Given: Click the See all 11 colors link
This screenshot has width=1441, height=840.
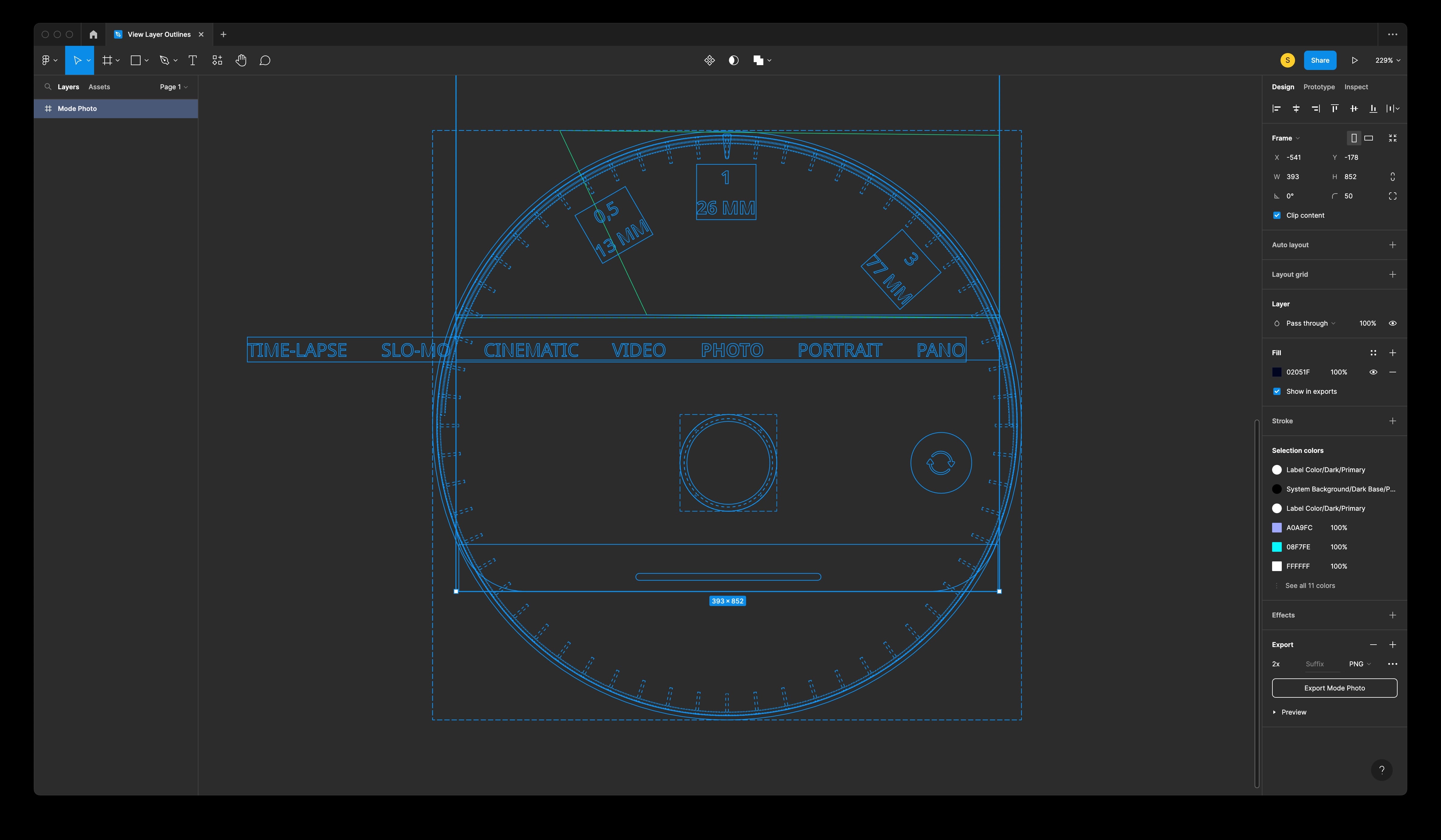Looking at the screenshot, I should click(x=1310, y=586).
